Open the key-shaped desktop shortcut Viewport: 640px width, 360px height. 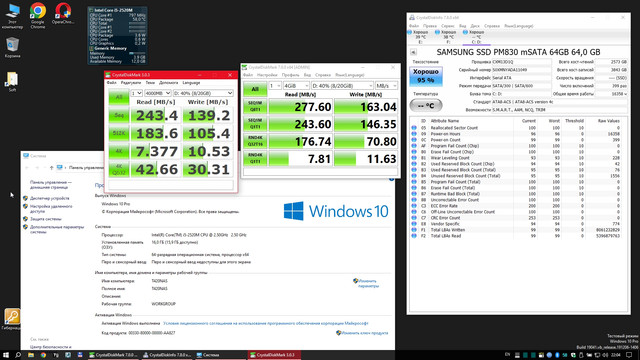(x=11, y=319)
